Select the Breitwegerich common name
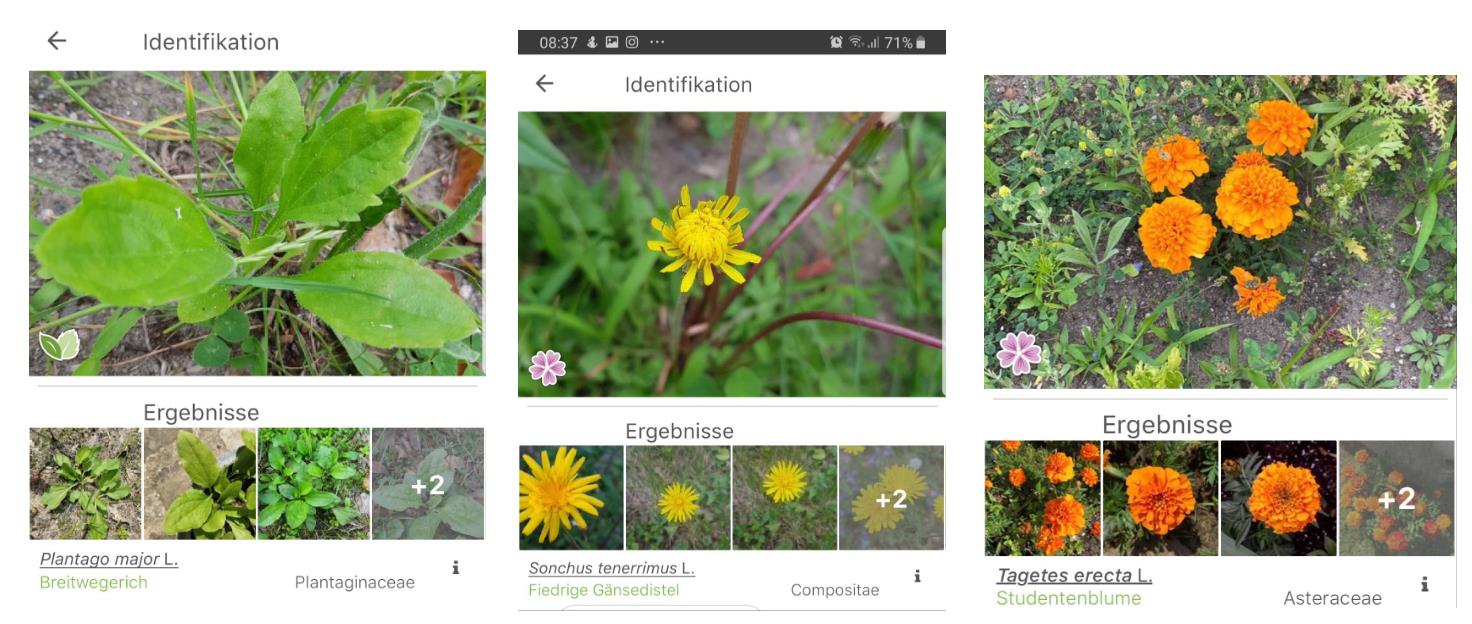Image resolution: width=1472 pixels, height=624 pixels. (93, 582)
